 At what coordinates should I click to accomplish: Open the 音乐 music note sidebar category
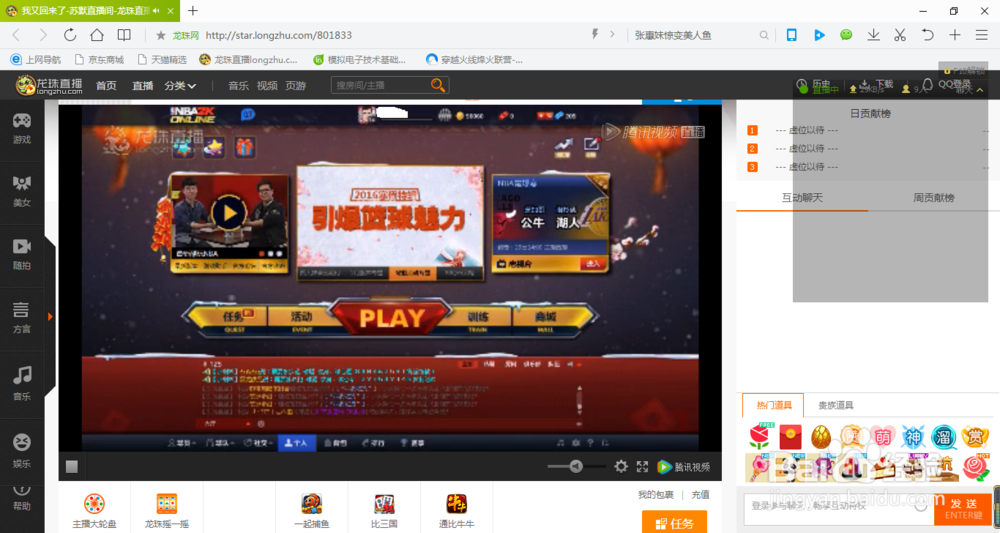(22, 384)
